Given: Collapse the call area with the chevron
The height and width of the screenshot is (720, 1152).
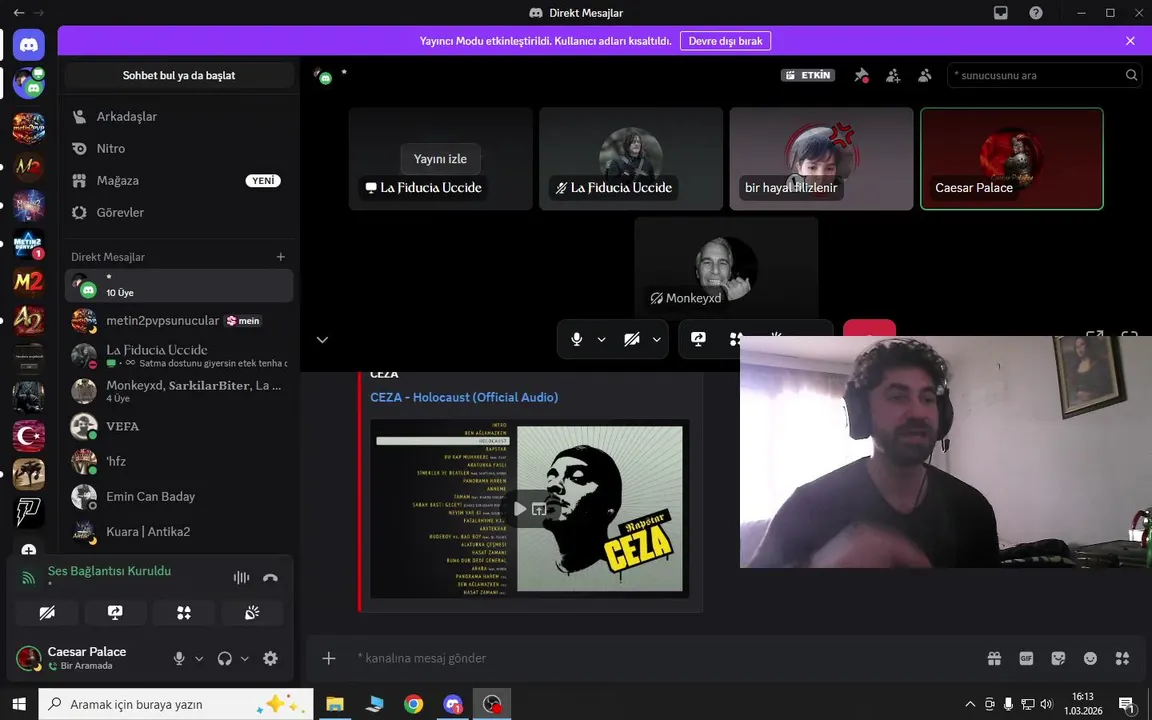Looking at the screenshot, I should click(x=322, y=339).
